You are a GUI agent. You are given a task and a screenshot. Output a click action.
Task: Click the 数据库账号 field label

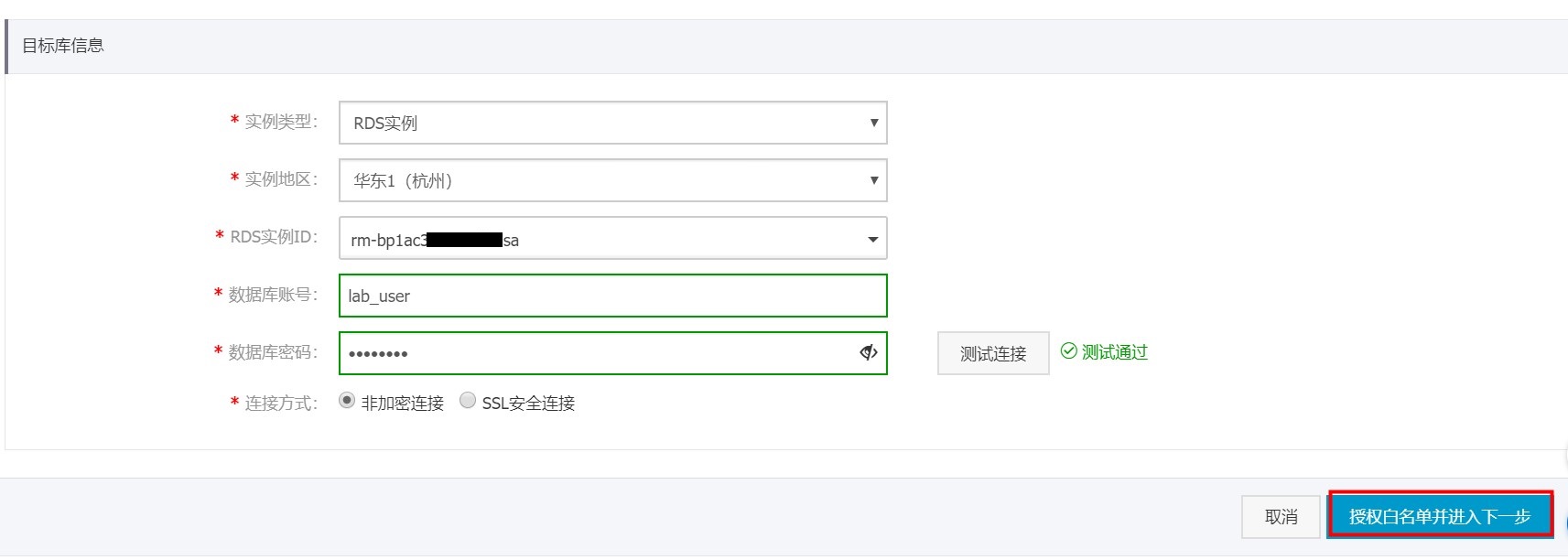(x=272, y=295)
